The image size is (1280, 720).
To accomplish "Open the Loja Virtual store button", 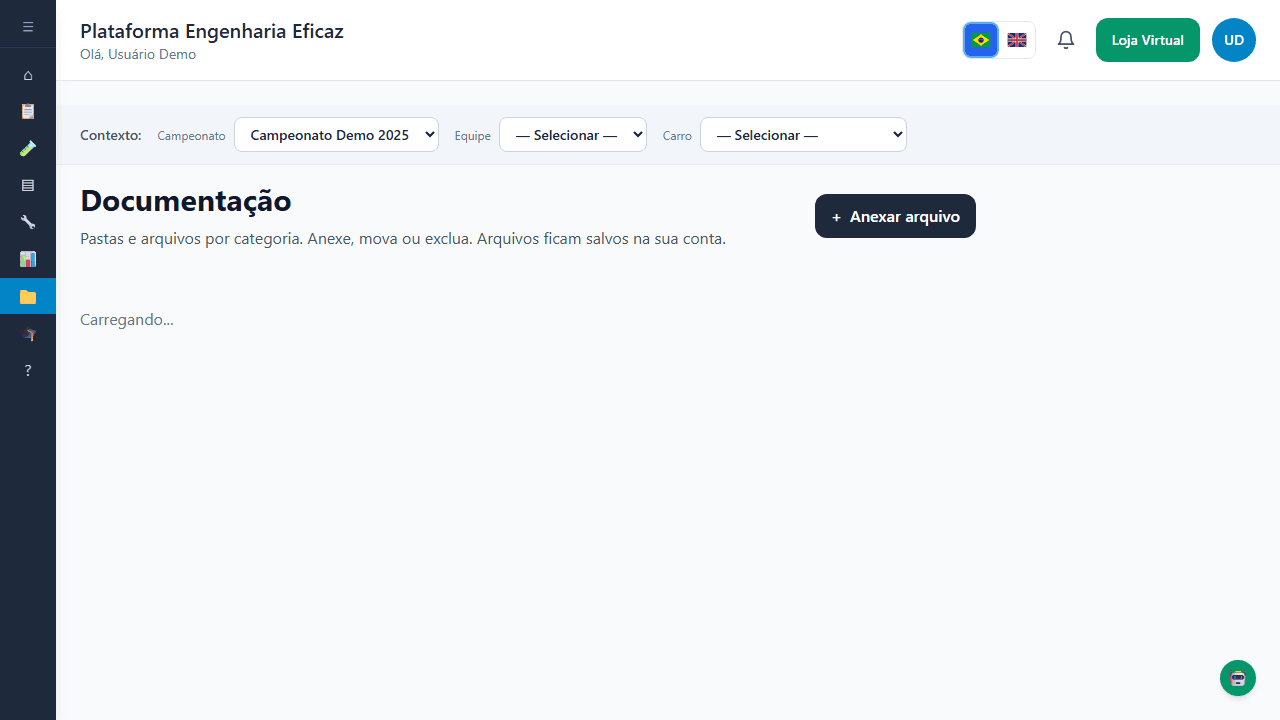I will 1147,40.
